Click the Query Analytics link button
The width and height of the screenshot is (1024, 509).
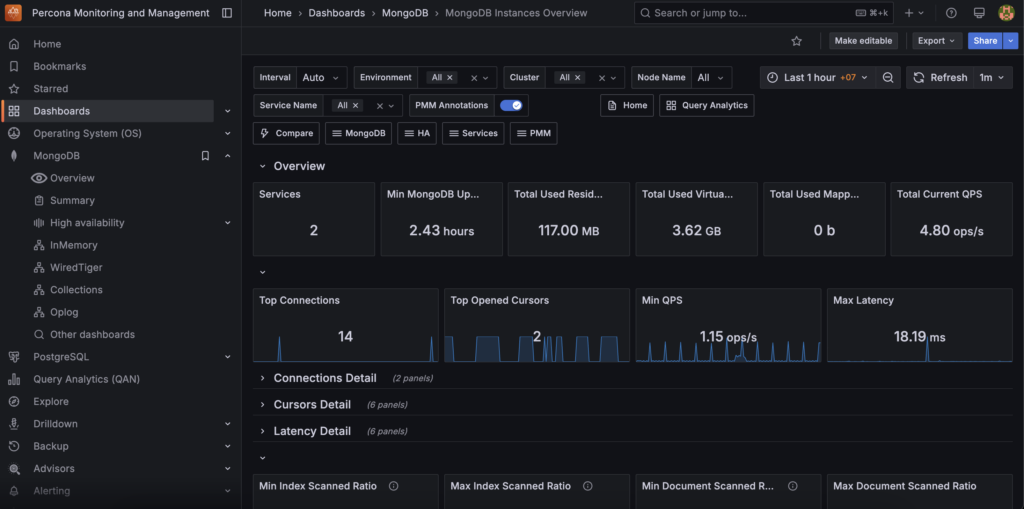[x=707, y=105]
